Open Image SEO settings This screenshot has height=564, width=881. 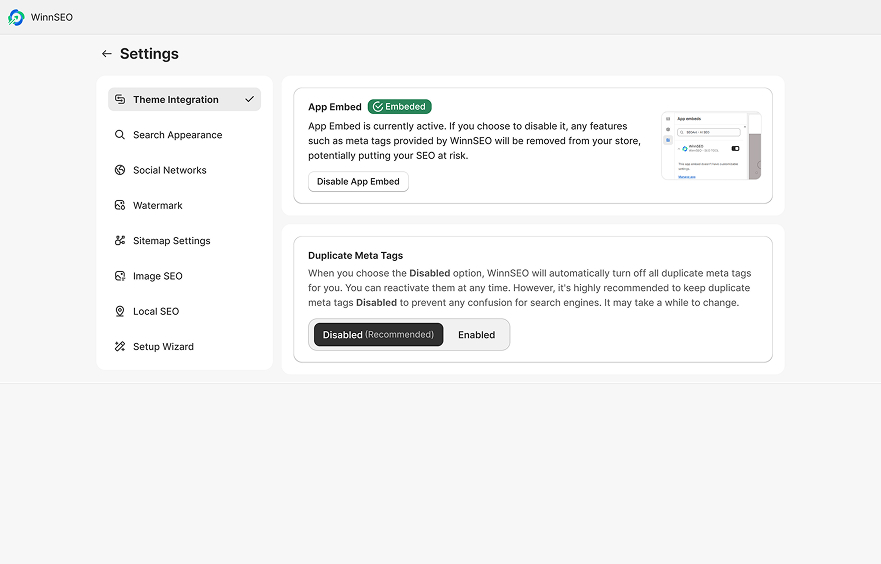click(x=184, y=276)
